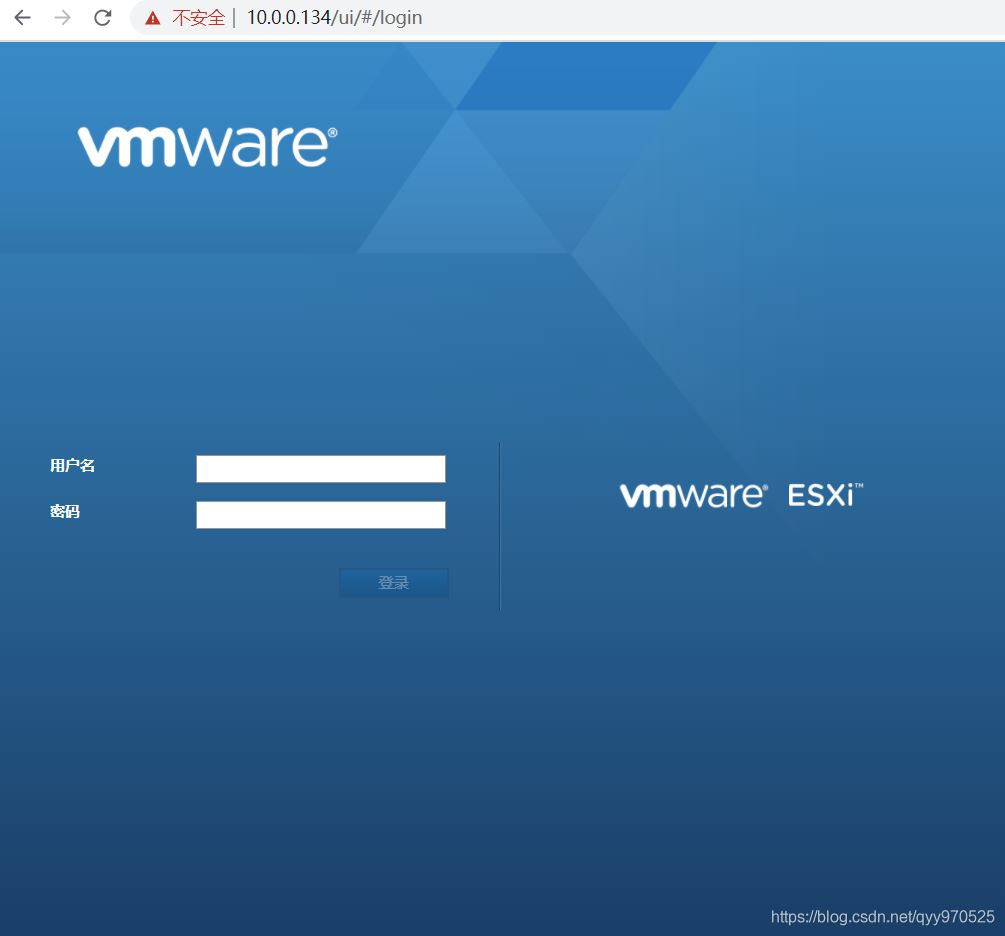Click the browser back arrow
The height and width of the screenshot is (936, 1005).
coord(22,18)
